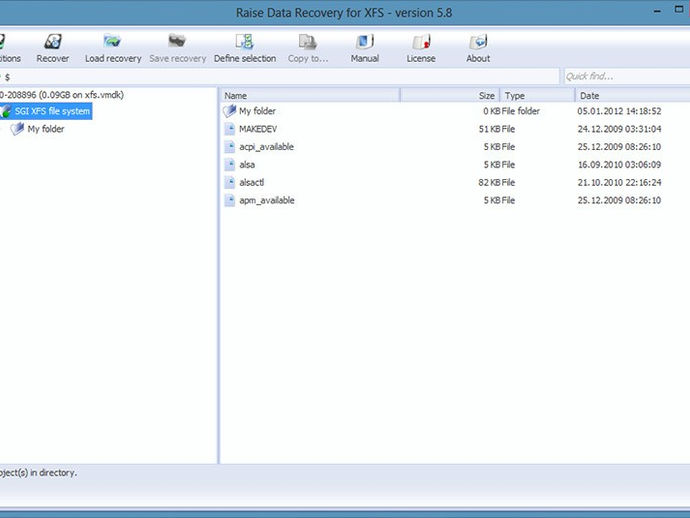This screenshot has height=518, width=690.
Task: Minimize the Raise Data Recovery window
Action: tap(657, 12)
